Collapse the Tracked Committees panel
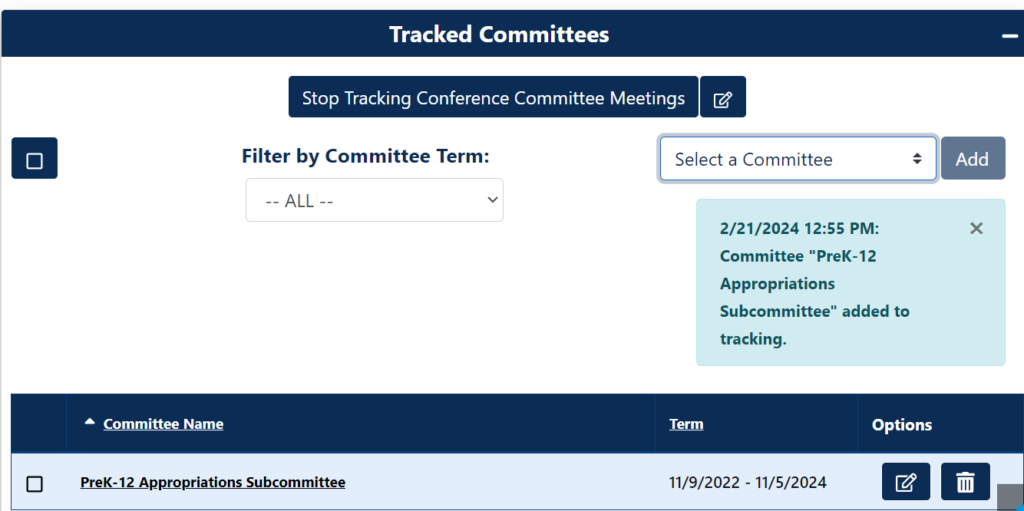The width and height of the screenshot is (1024, 511). point(1009,35)
